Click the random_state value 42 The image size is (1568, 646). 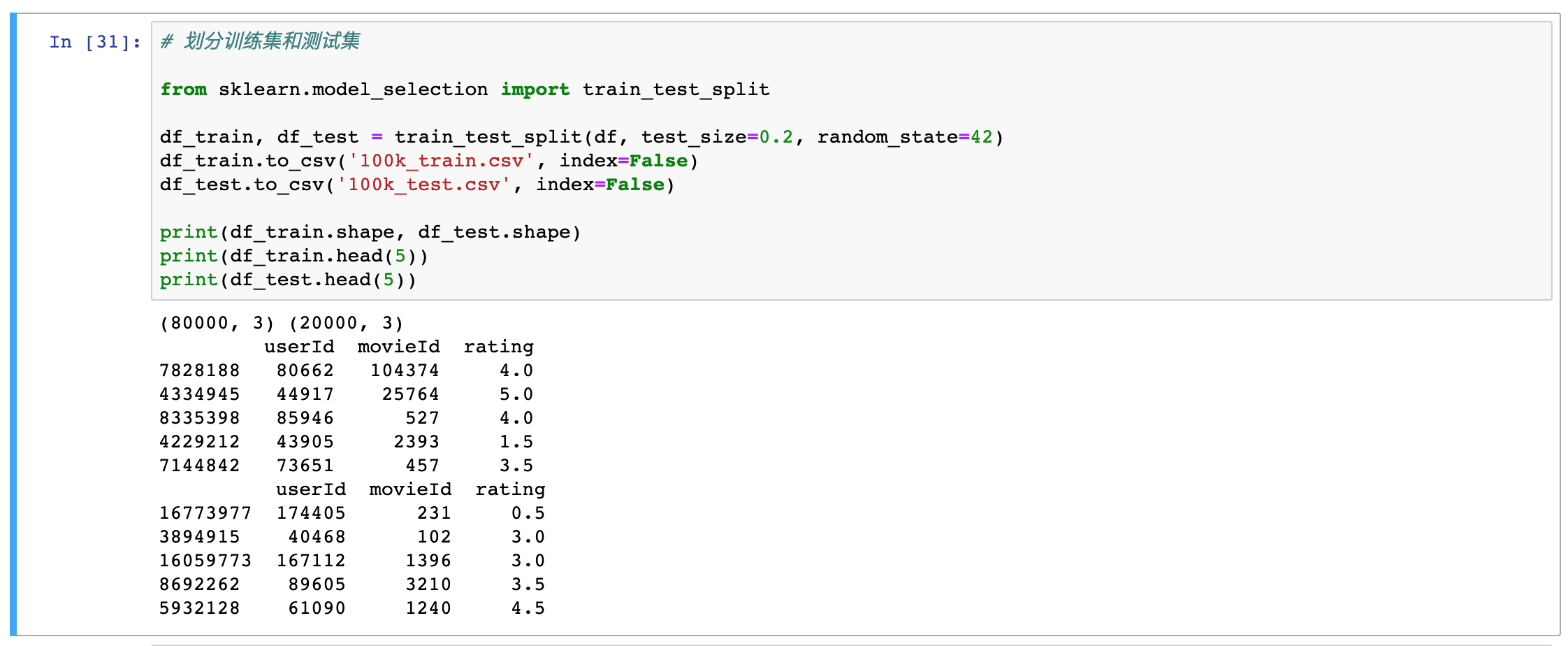pyautogui.click(x=981, y=137)
